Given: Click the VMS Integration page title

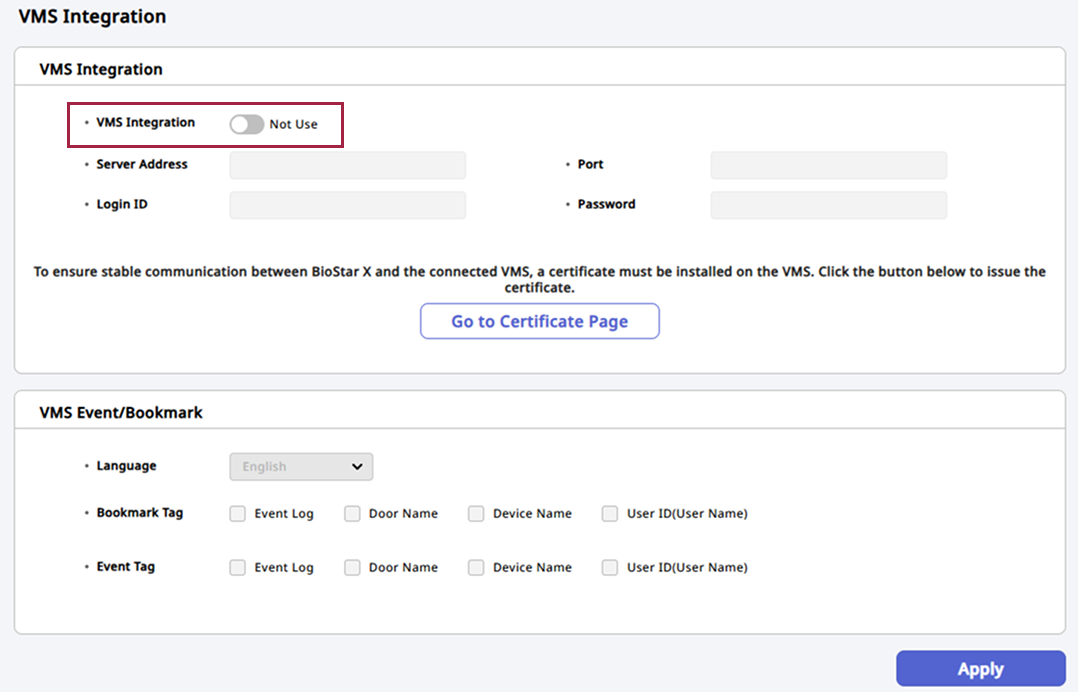Looking at the screenshot, I should [92, 17].
